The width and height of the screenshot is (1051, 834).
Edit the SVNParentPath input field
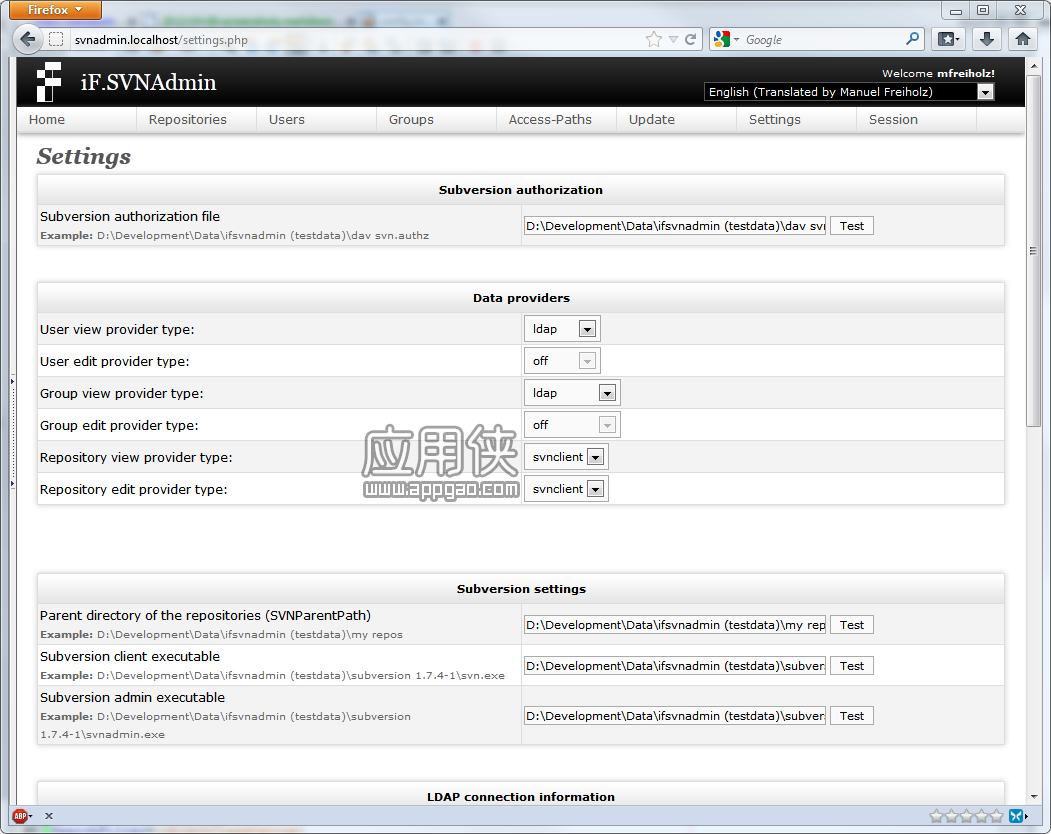tap(675, 625)
